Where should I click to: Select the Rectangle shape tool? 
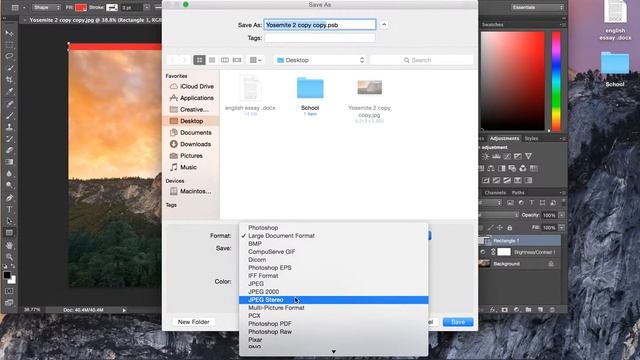pyautogui.click(x=9, y=233)
